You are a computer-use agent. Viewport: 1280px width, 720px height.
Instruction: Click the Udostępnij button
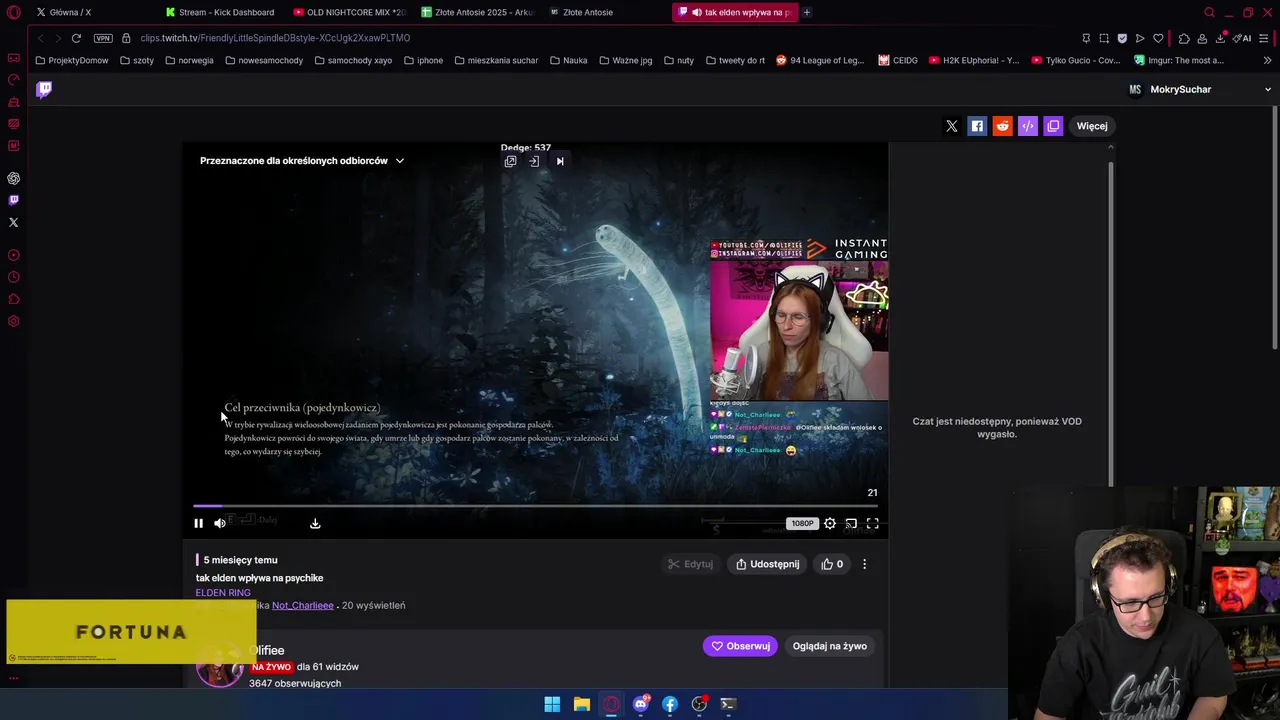pyautogui.click(x=768, y=564)
